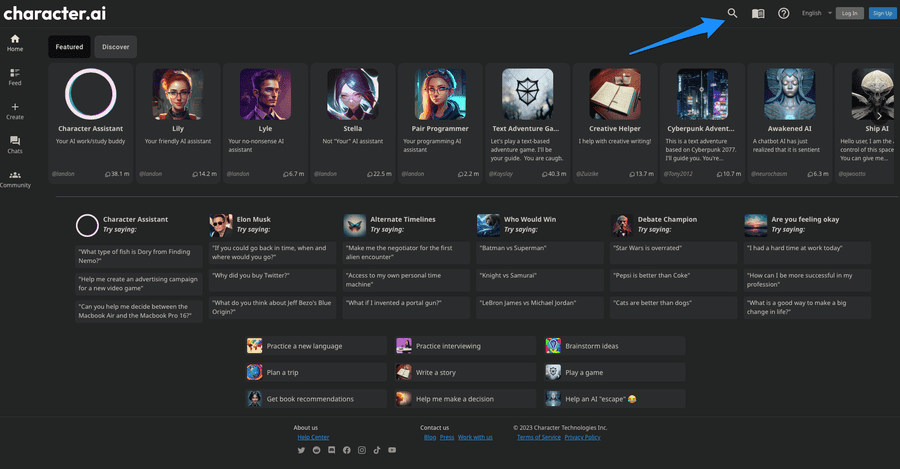Click Help me make a decision
The image size is (900, 469).
click(465, 398)
